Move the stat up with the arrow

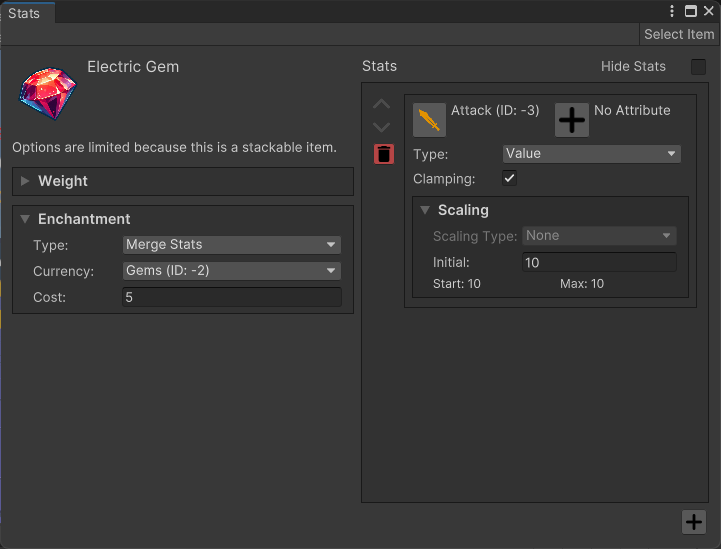pyautogui.click(x=381, y=105)
